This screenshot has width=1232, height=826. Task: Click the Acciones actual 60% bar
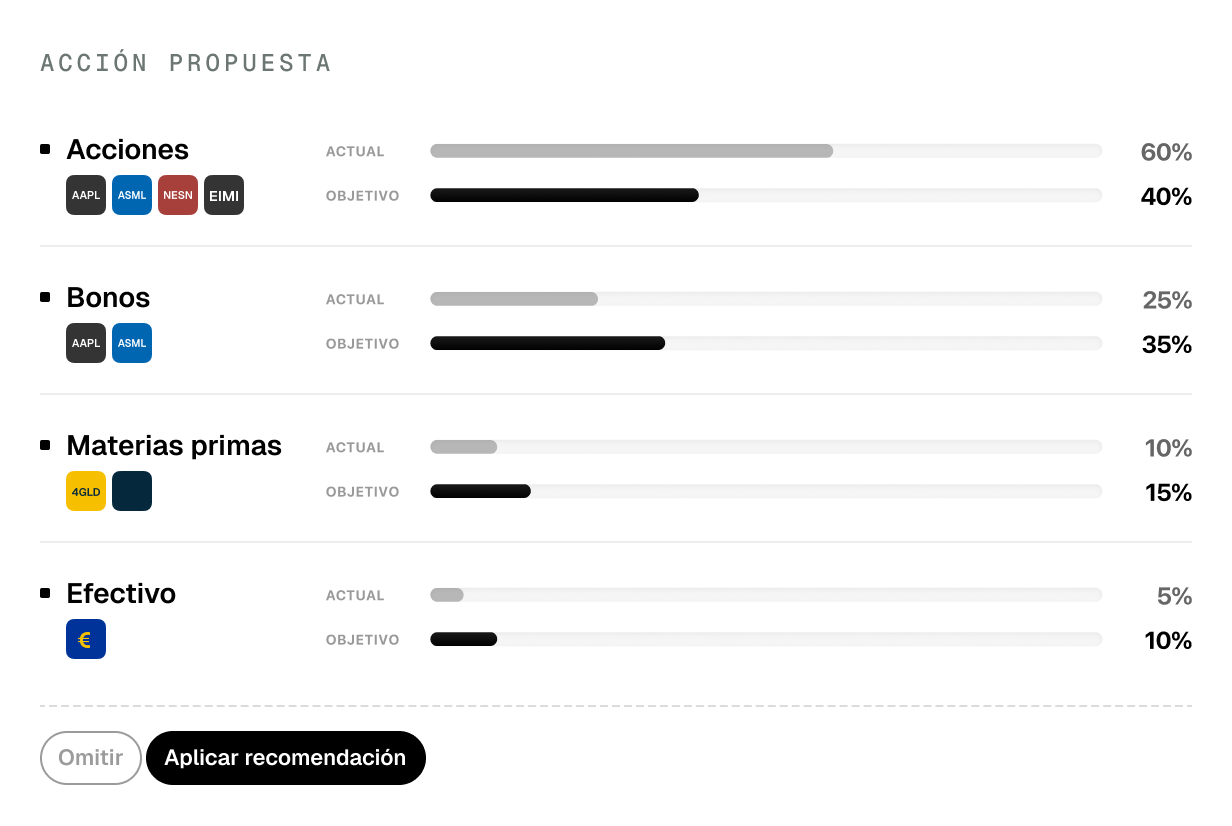click(x=766, y=151)
